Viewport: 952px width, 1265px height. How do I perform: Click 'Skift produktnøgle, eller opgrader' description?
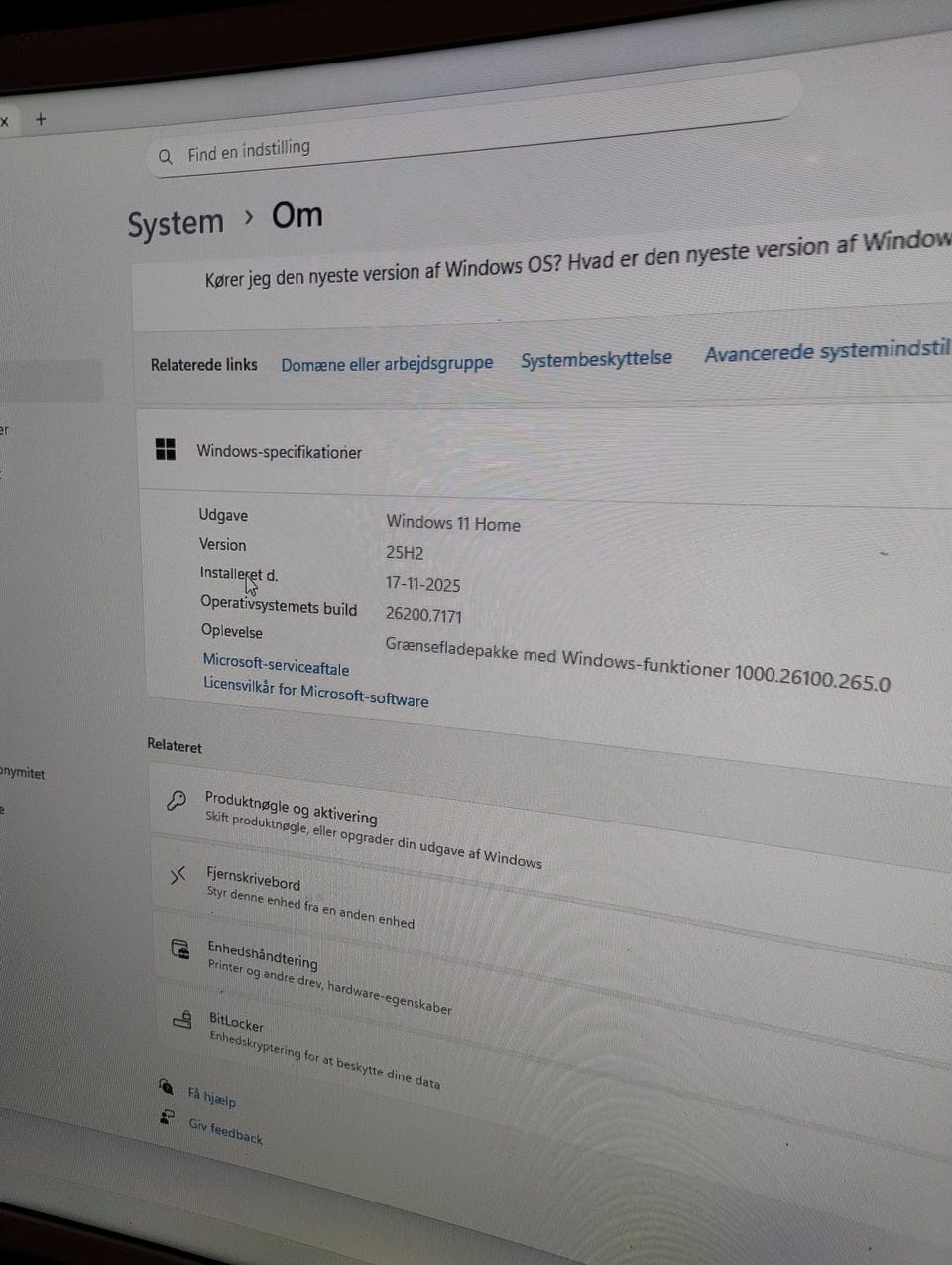tap(374, 839)
